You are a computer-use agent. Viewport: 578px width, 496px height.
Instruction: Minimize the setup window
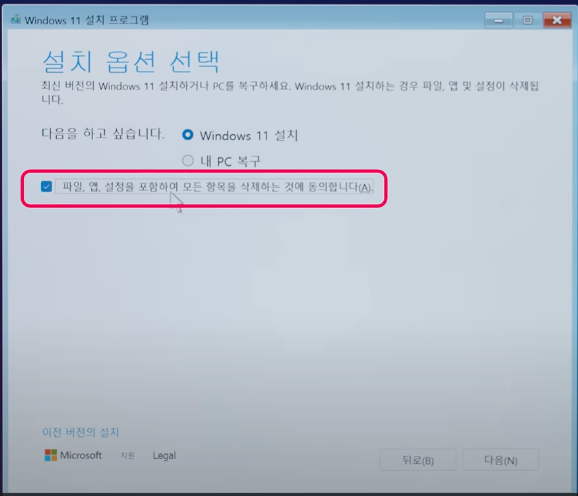tap(498, 20)
